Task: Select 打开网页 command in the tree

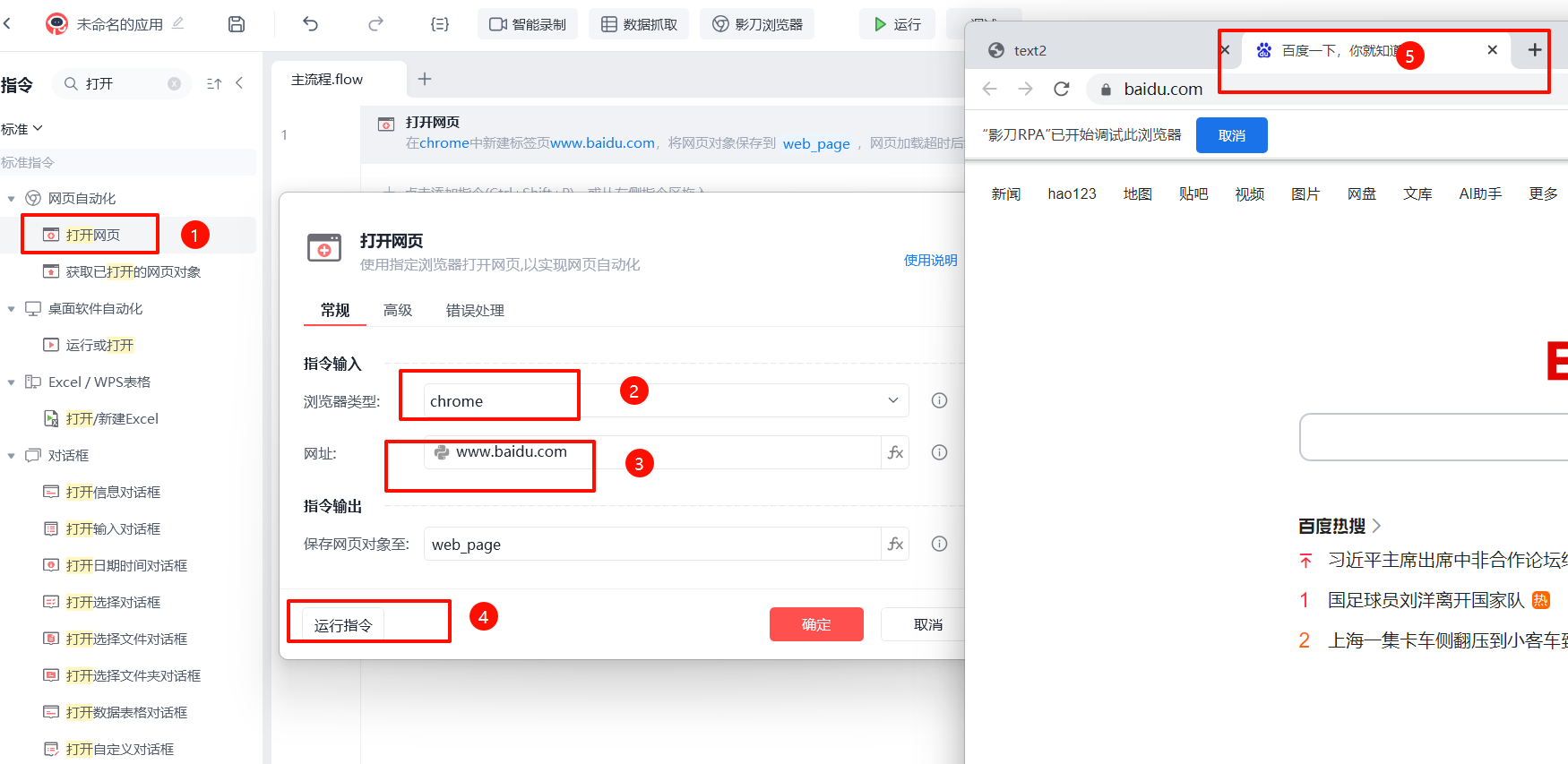Action: click(92, 235)
